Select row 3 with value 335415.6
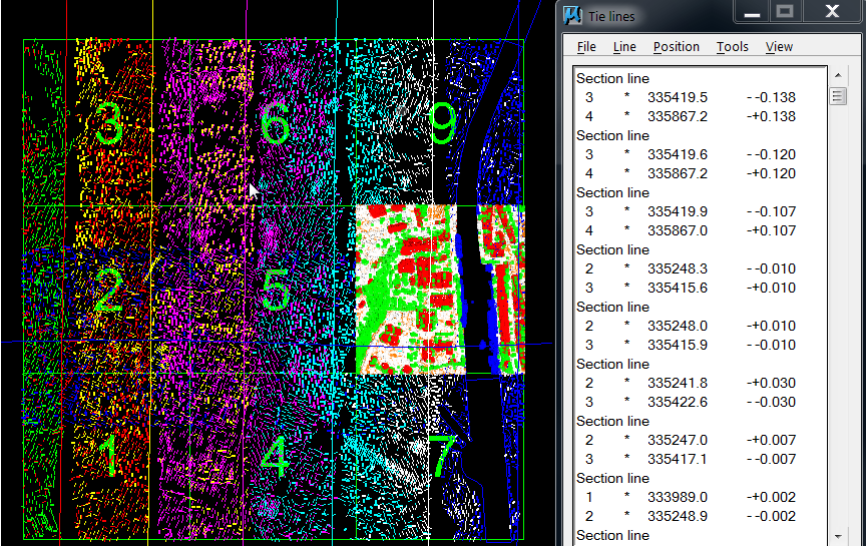Screen dimensions: 866x546 tap(700, 288)
